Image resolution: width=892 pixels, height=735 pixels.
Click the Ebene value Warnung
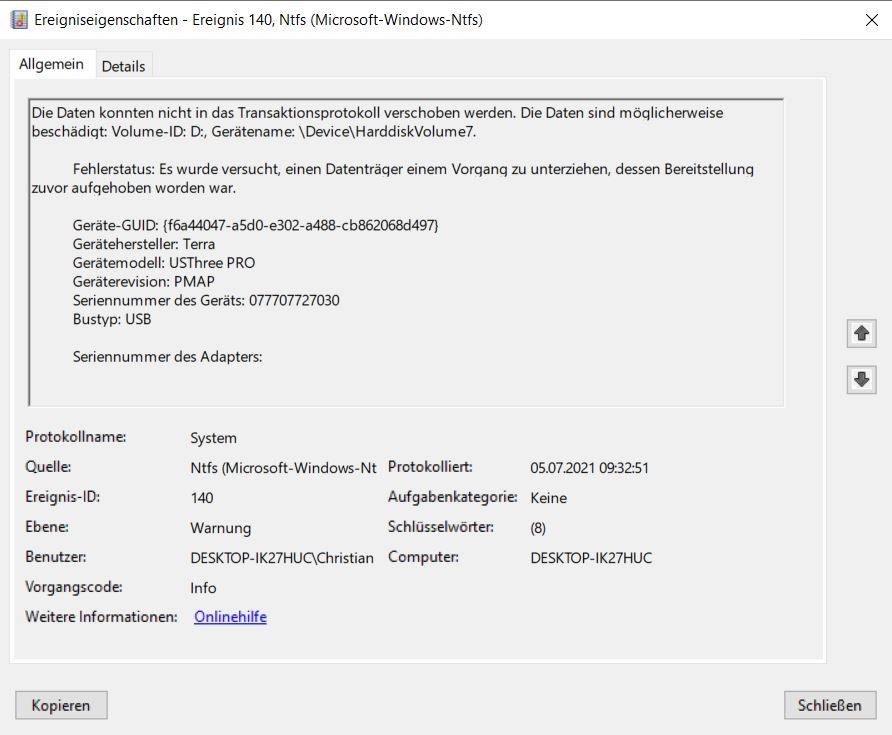coord(220,528)
